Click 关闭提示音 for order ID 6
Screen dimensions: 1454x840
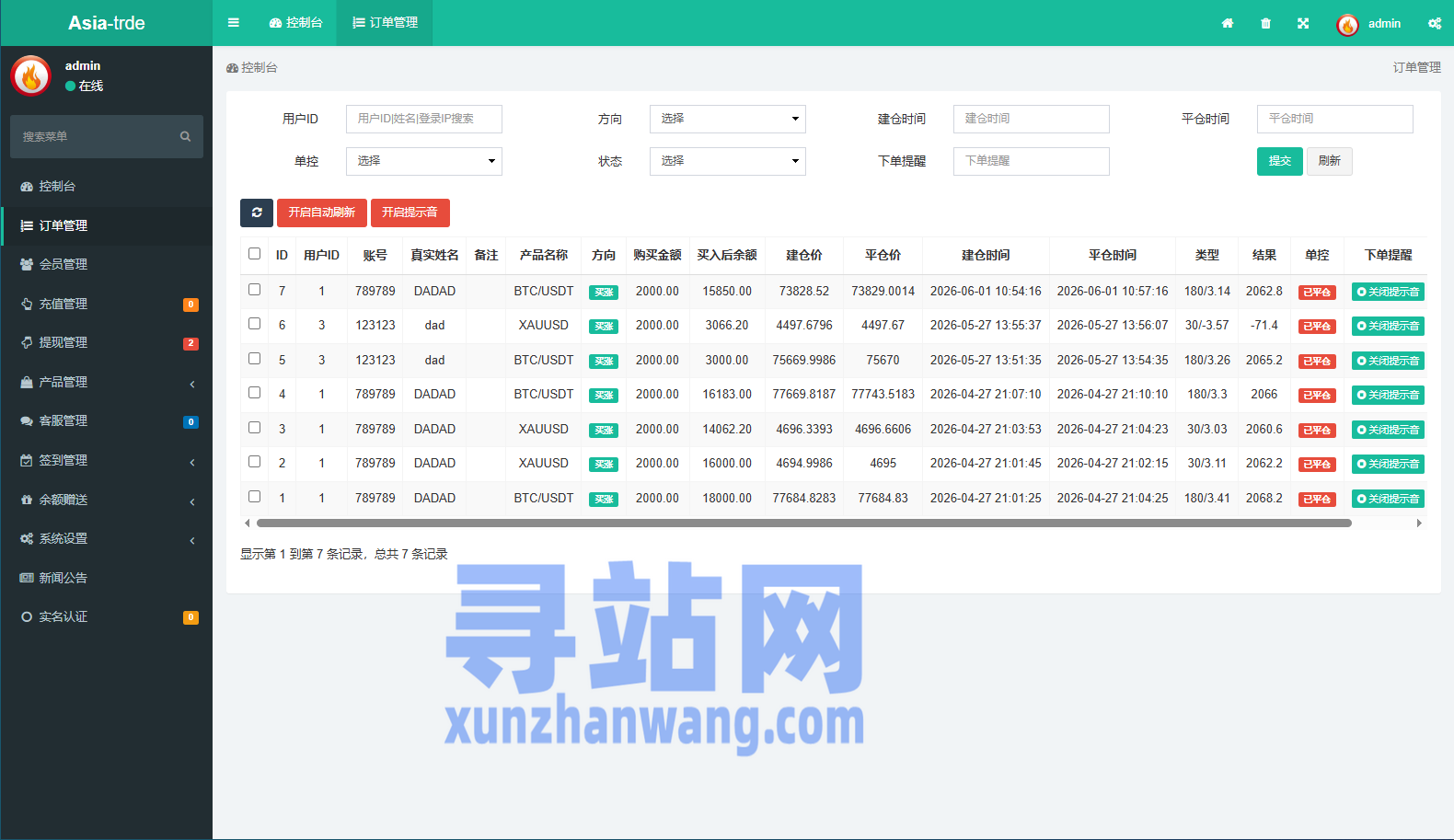tap(1388, 326)
